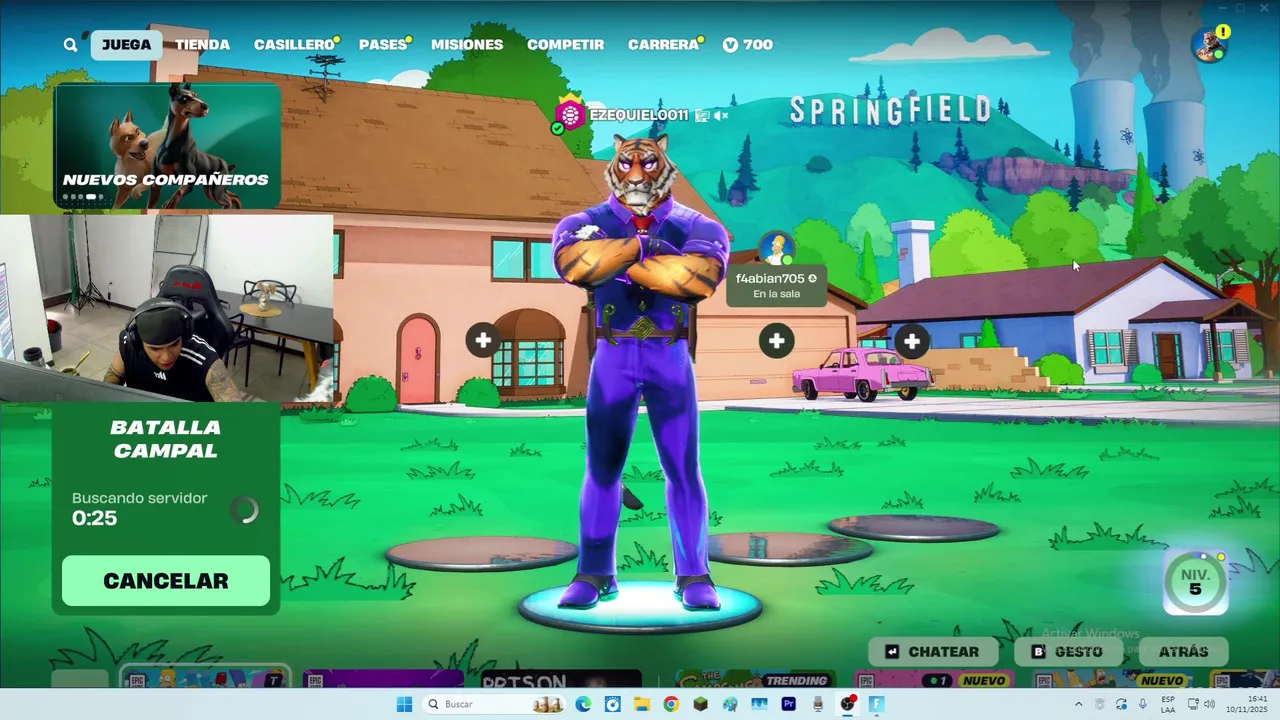The width and height of the screenshot is (1280, 720).
Task: Open the profile avatar with alert badge
Action: [x=1209, y=44]
